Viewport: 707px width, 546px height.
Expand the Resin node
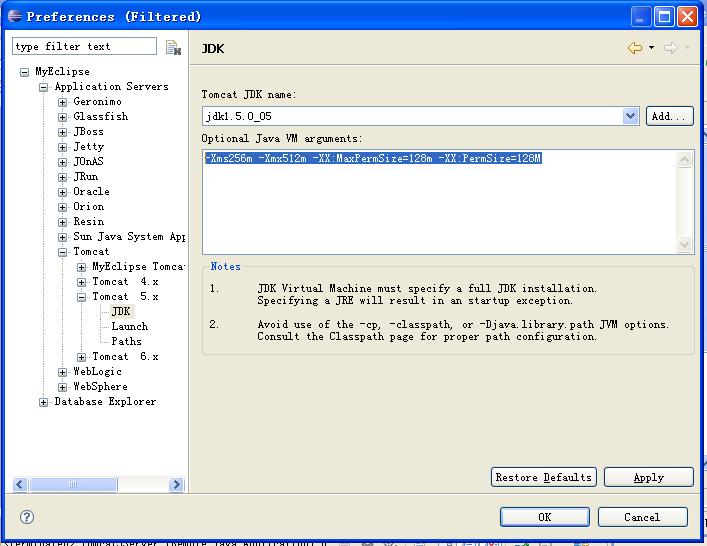[62, 222]
